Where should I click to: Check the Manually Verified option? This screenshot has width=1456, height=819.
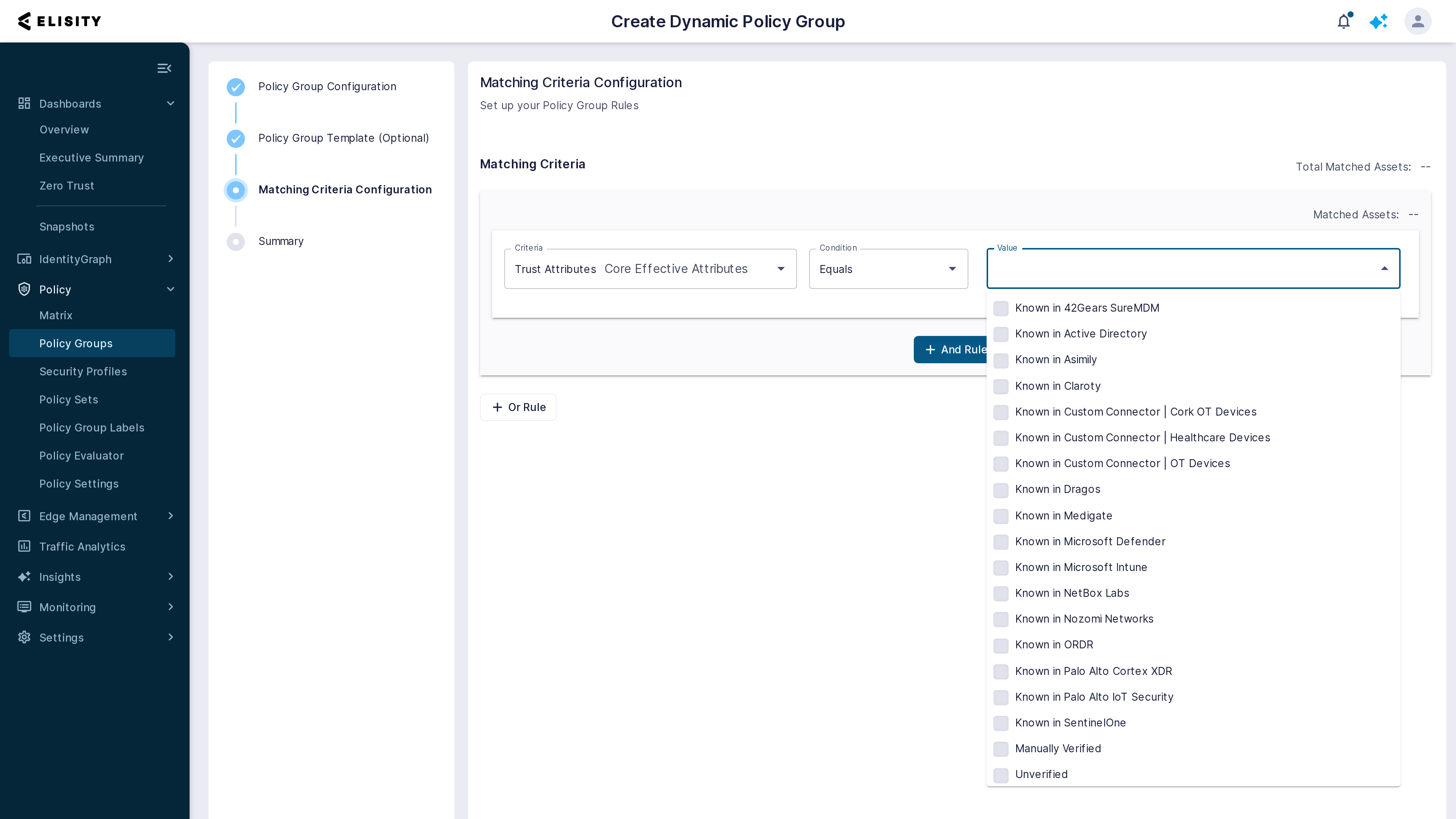[1001, 749]
